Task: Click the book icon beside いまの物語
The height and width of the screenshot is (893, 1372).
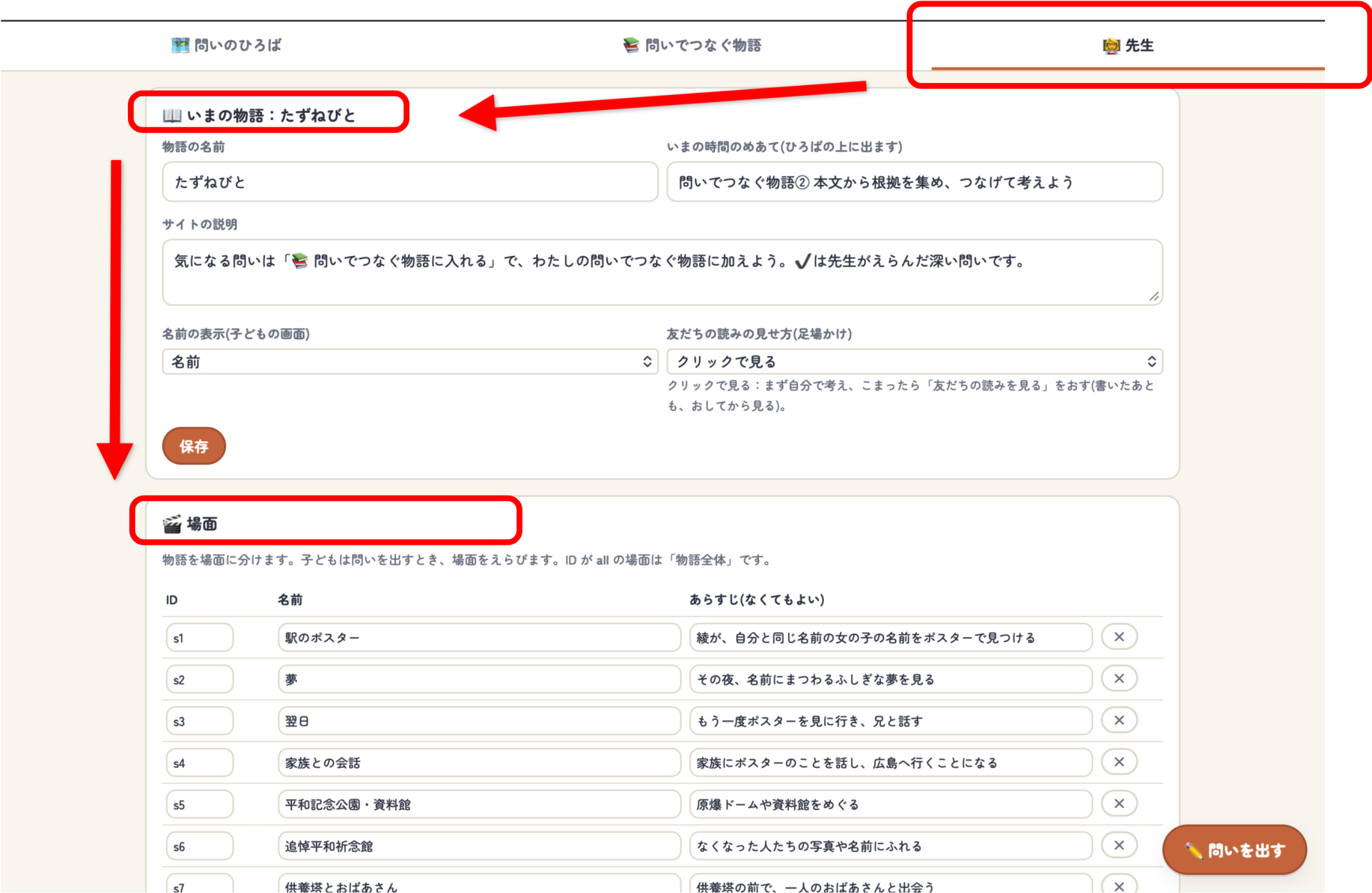Action: (171, 115)
